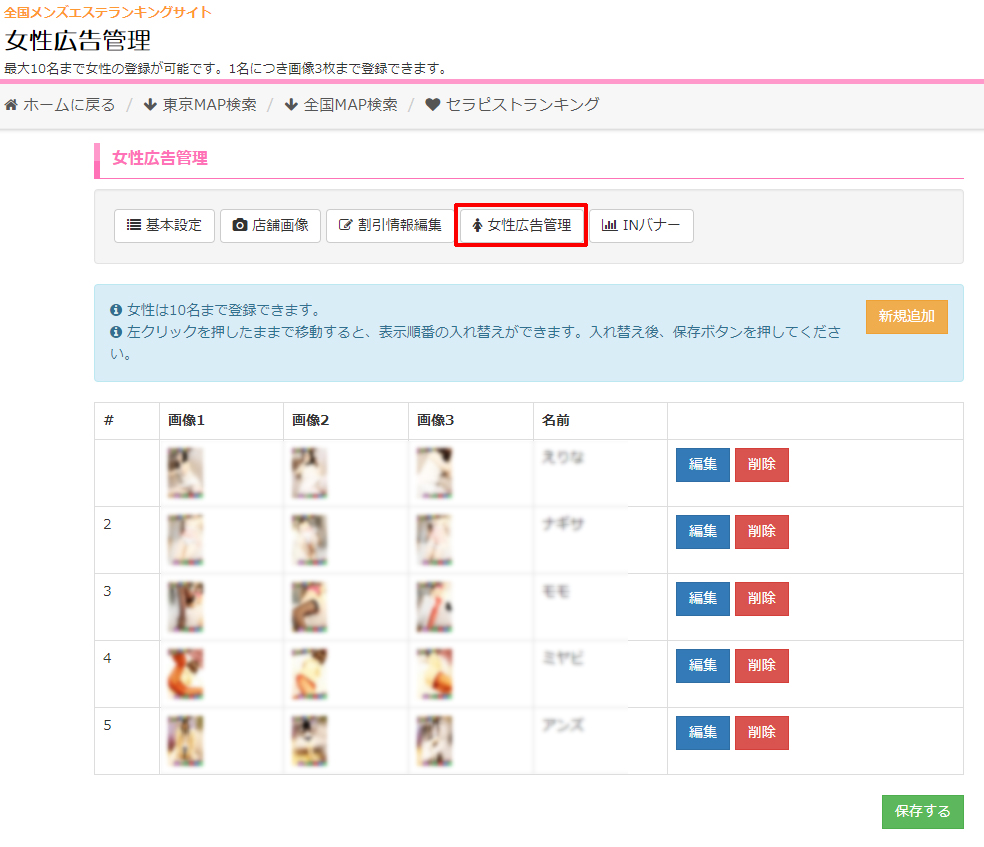984x847 pixels.
Task: Click row number 2 in the table
Action: [x=107, y=525]
